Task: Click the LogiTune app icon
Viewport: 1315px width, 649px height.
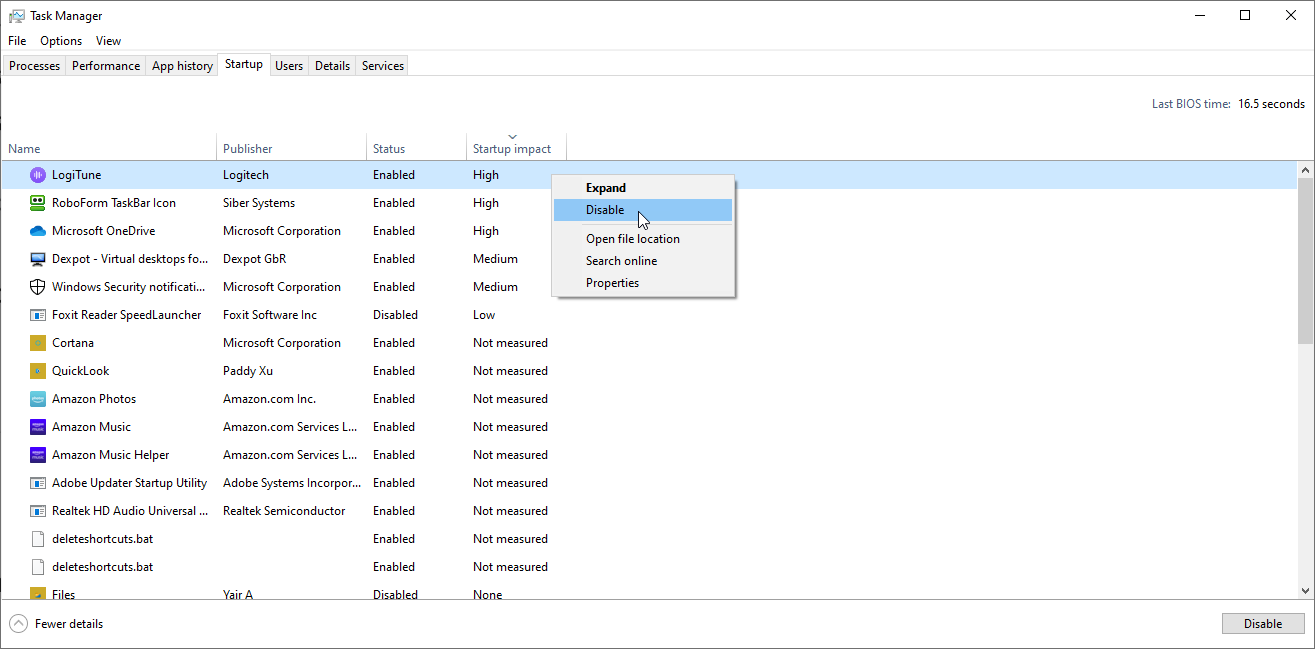Action: pos(38,175)
